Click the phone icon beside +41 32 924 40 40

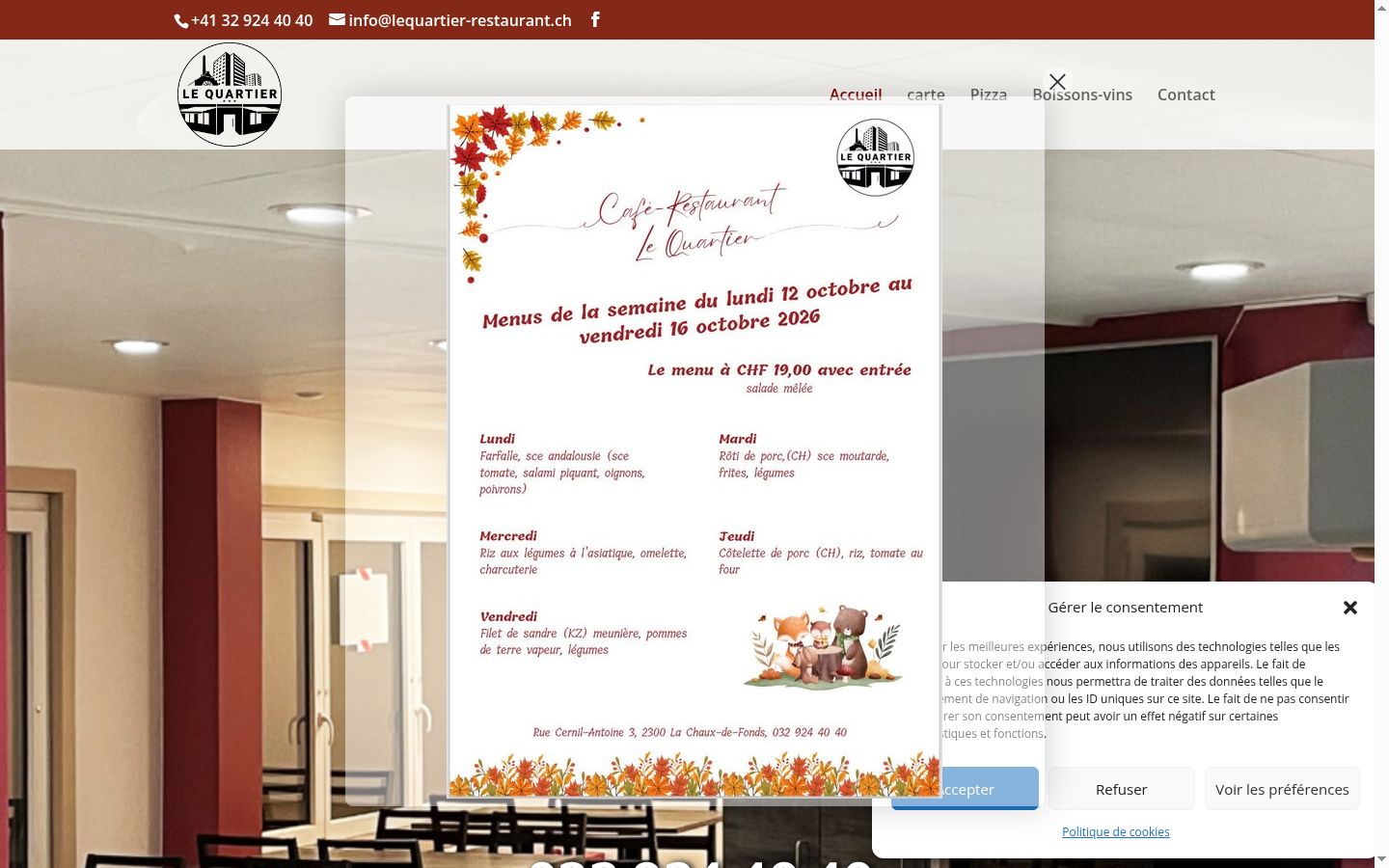(x=180, y=20)
